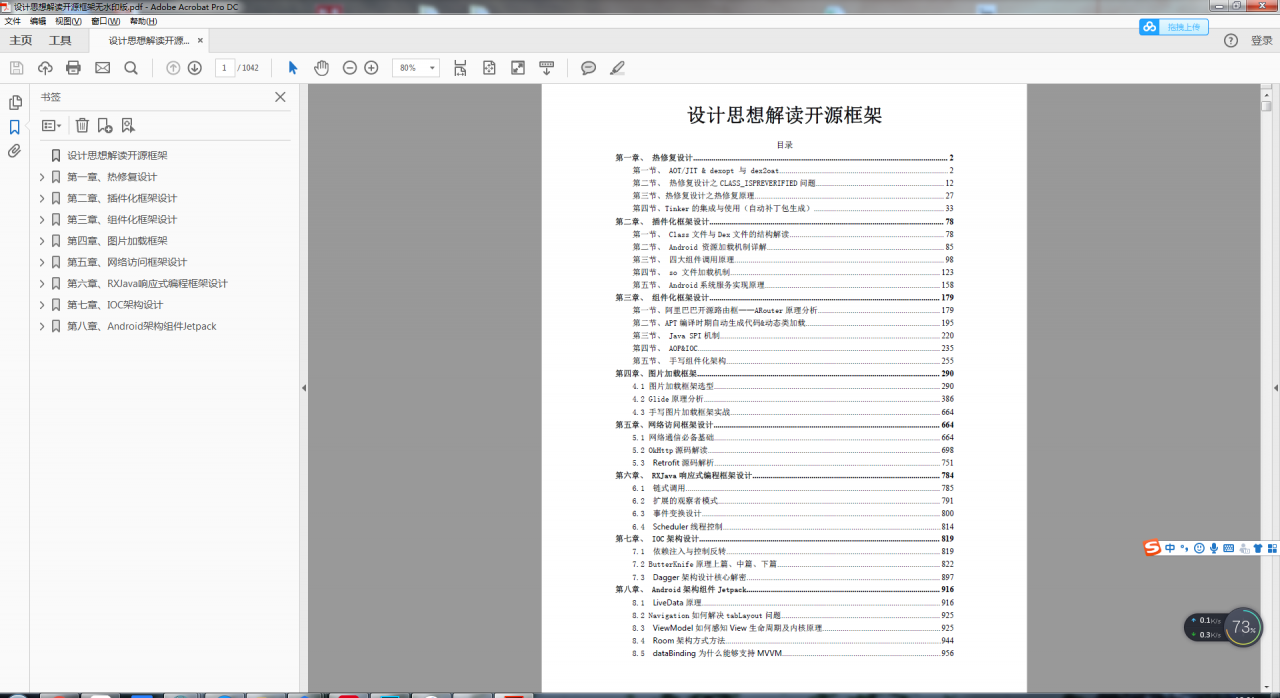The width and height of the screenshot is (1280, 698).
Task: Open the Sogou toolbox grid icon
Action: point(1273,548)
